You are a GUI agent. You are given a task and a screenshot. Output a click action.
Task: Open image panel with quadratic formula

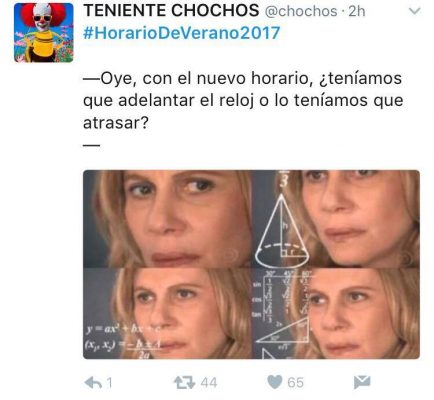167,314
